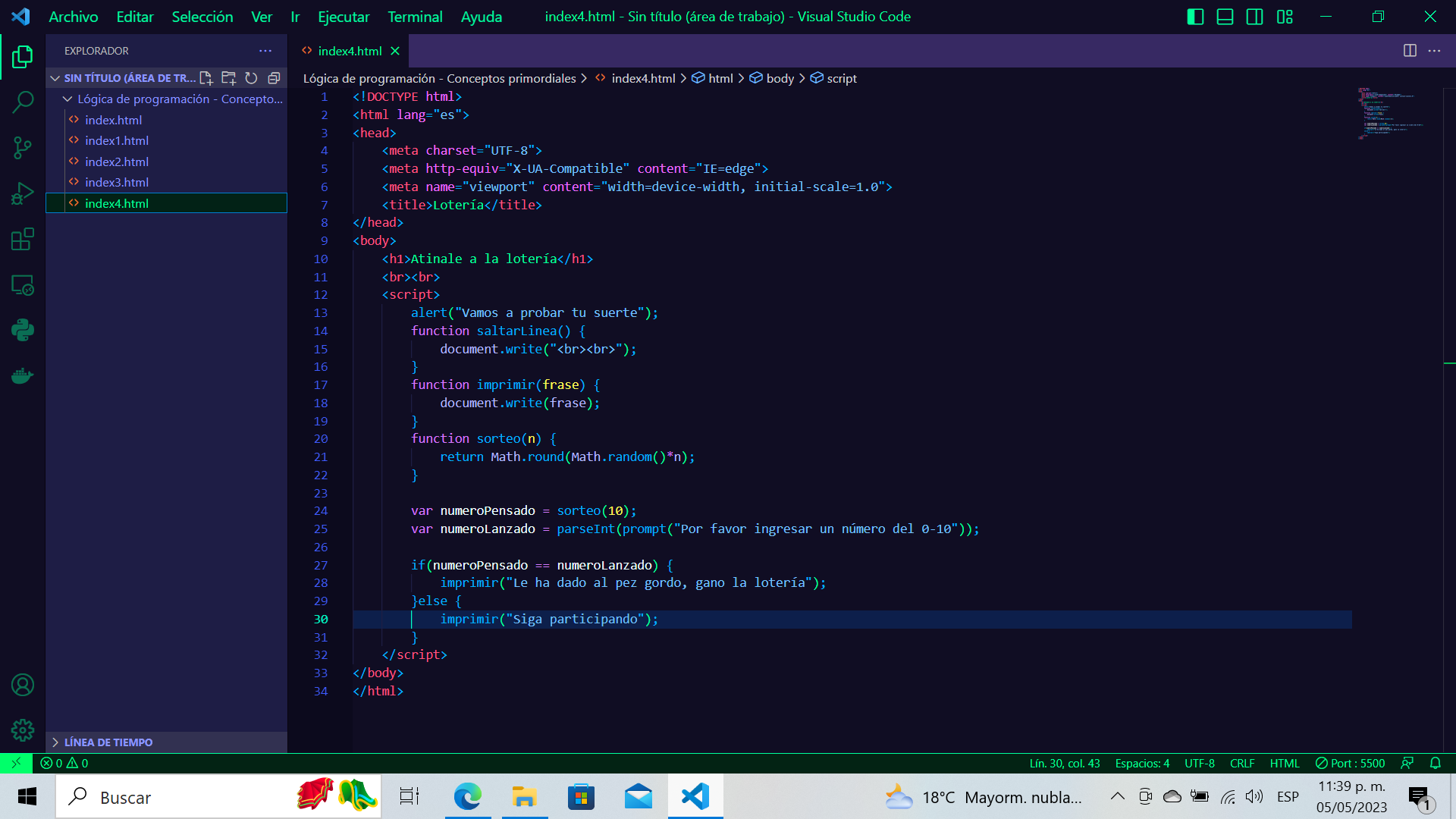Click the New File icon in explorer
Screen dimensions: 1456x819
tap(206, 77)
